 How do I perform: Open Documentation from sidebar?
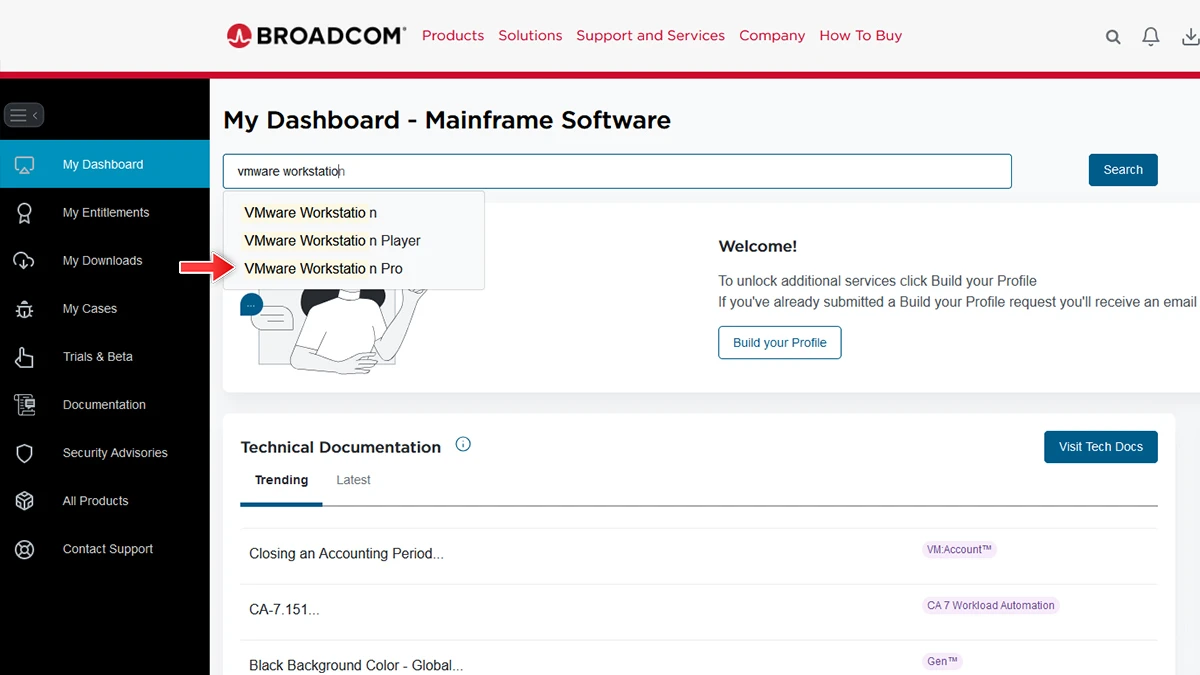click(x=105, y=404)
